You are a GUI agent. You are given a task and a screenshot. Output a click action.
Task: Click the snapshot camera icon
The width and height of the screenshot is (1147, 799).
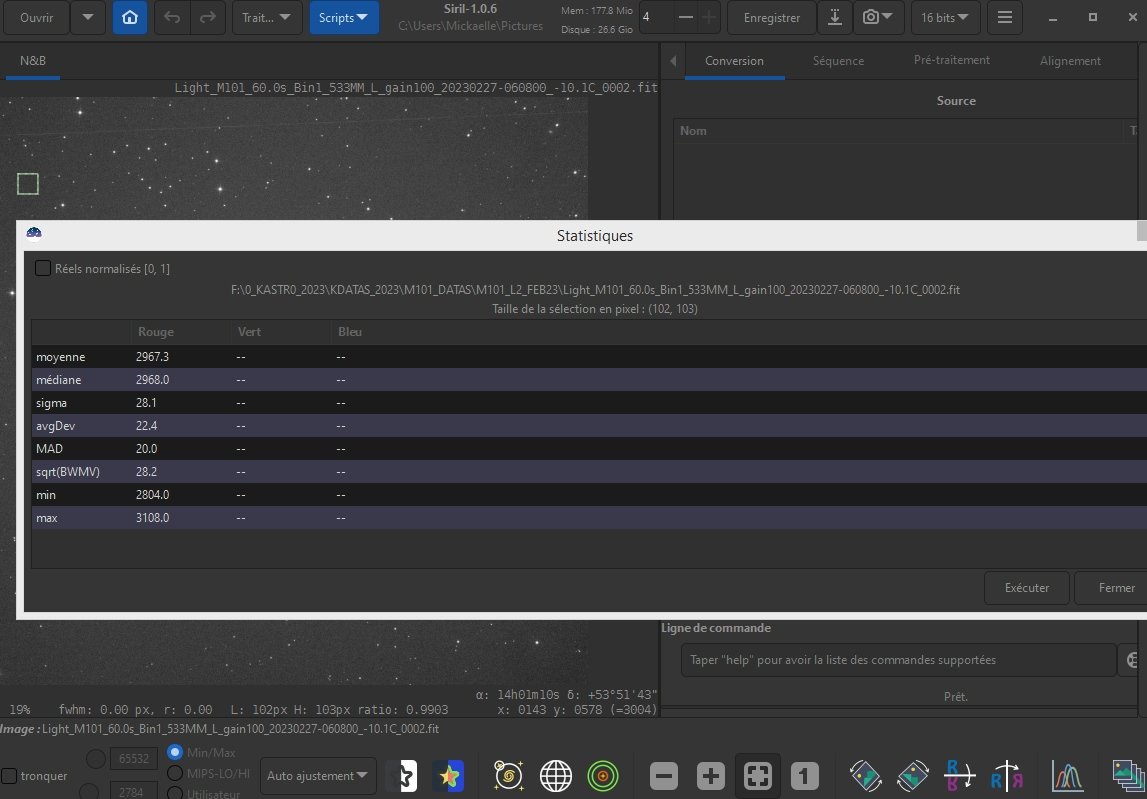pos(879,18)
